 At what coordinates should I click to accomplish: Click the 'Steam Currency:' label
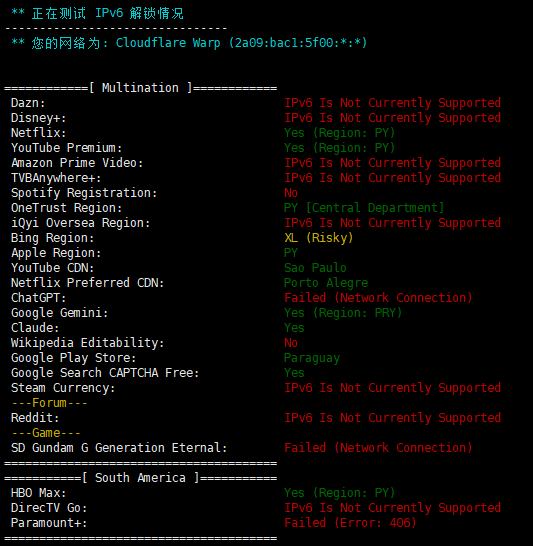pyautogui.click(x=63, y=388)
